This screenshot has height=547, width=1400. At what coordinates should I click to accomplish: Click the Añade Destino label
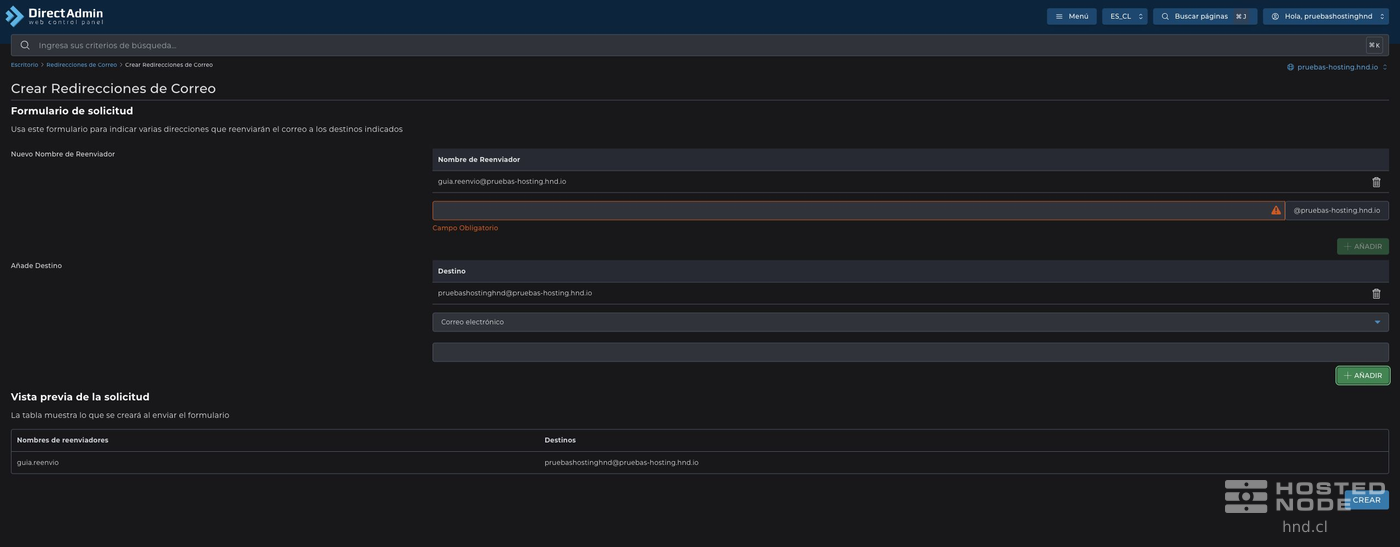pos(36,266)
